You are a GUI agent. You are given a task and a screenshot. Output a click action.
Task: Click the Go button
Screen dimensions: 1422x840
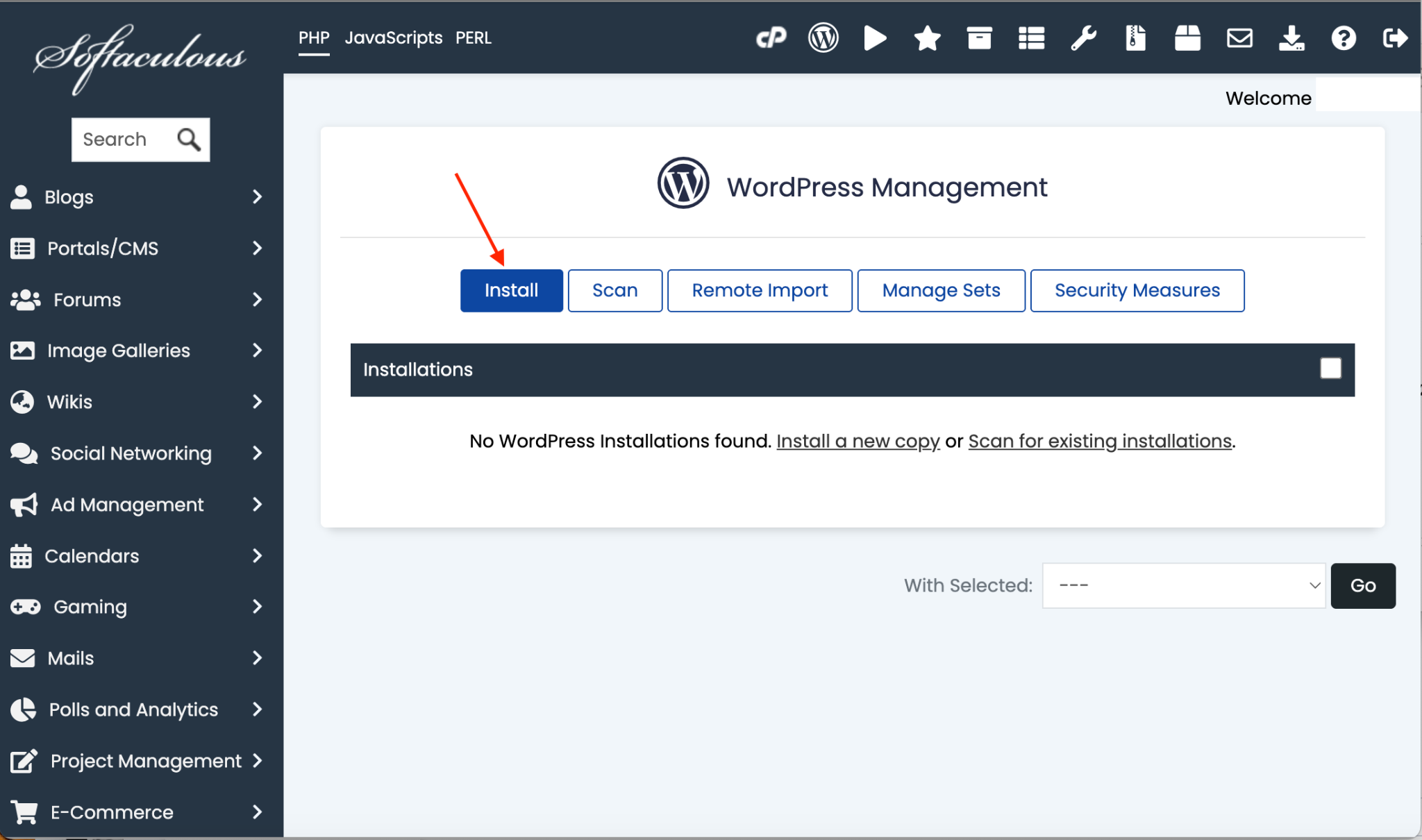coord(1363,585)
